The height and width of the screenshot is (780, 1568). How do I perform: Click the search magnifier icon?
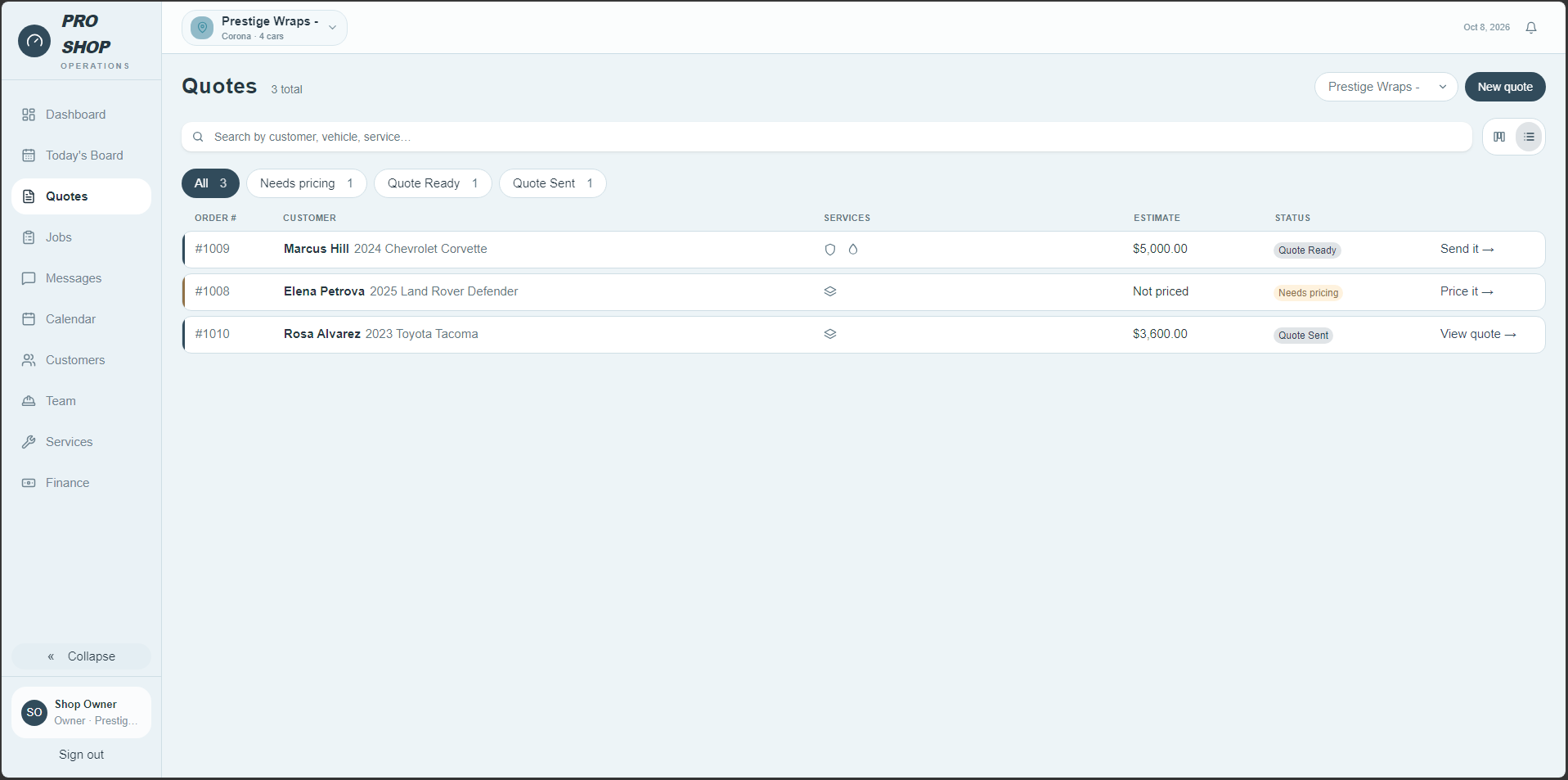(198, 137)
